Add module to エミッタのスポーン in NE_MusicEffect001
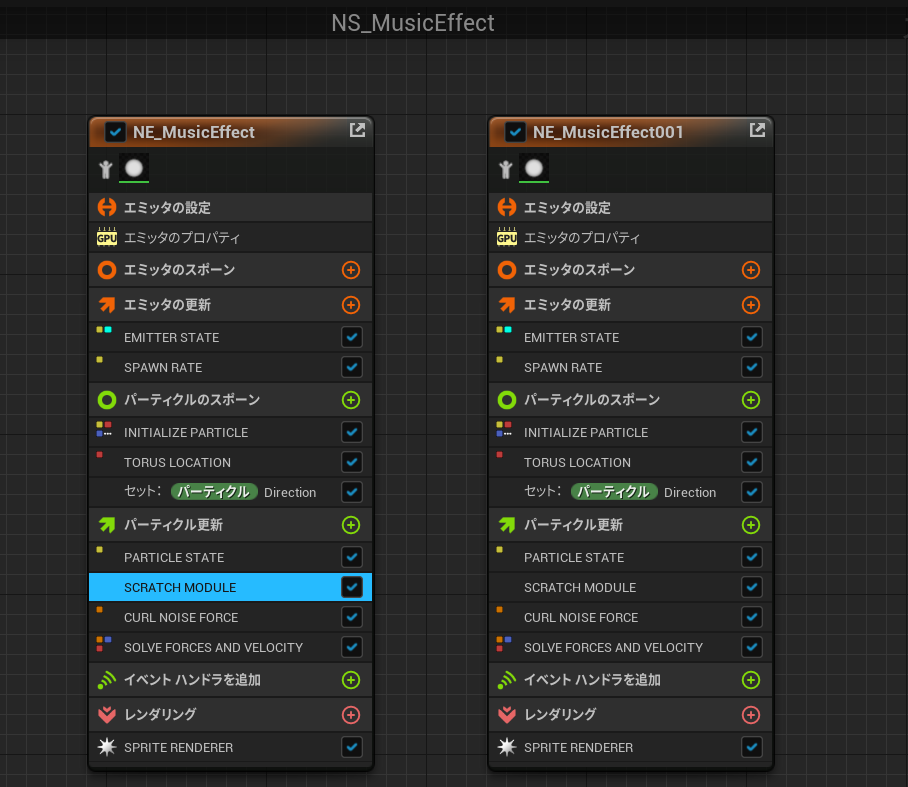Viewport: 908px width, 787px height. pyautogui.click(x=751, y=270)
